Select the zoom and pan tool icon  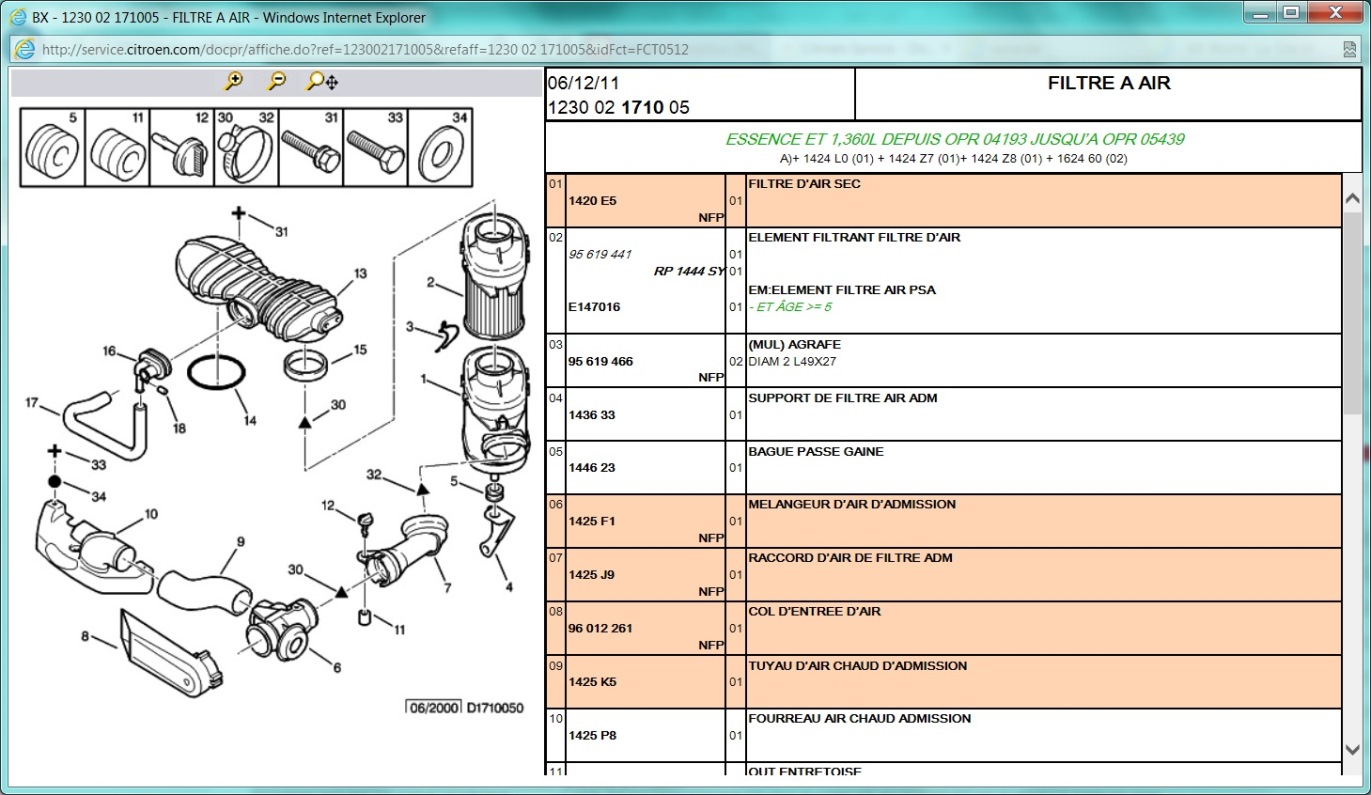(321, 82)
